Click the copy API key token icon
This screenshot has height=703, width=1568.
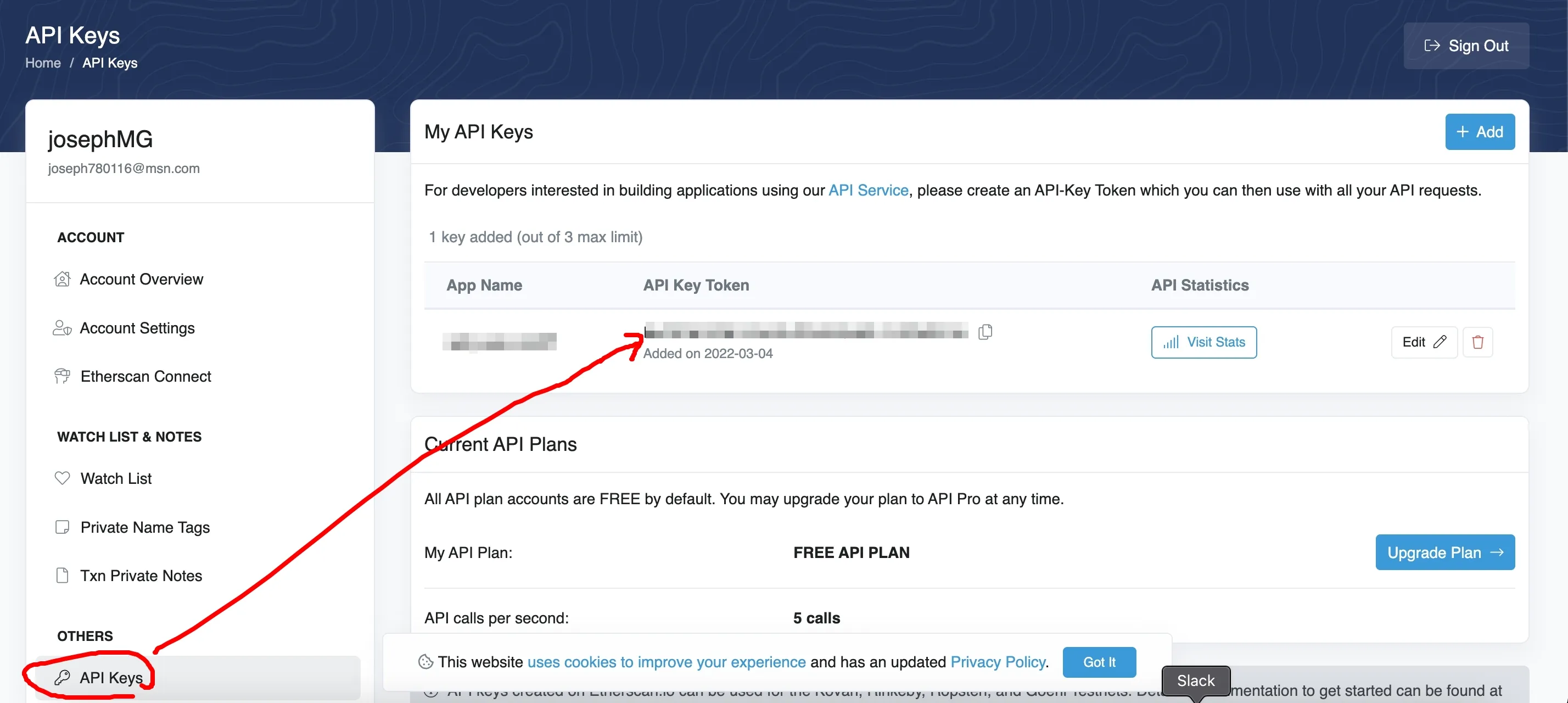pyautogui.click(x=985, y=332)
